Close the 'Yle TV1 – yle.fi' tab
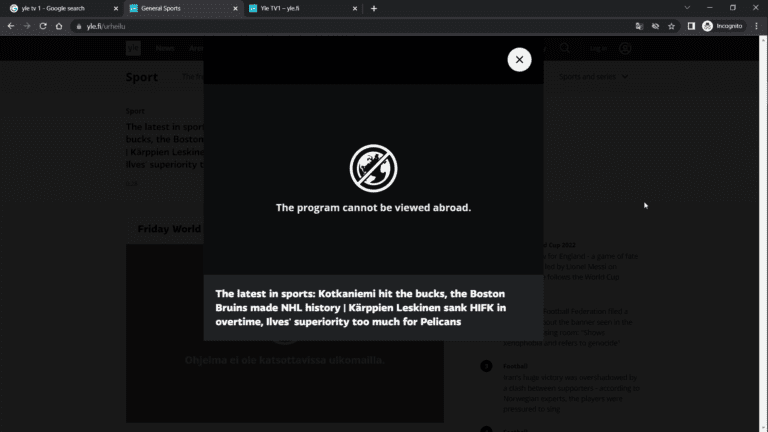The image size is (768, 432). pos(355,8)
